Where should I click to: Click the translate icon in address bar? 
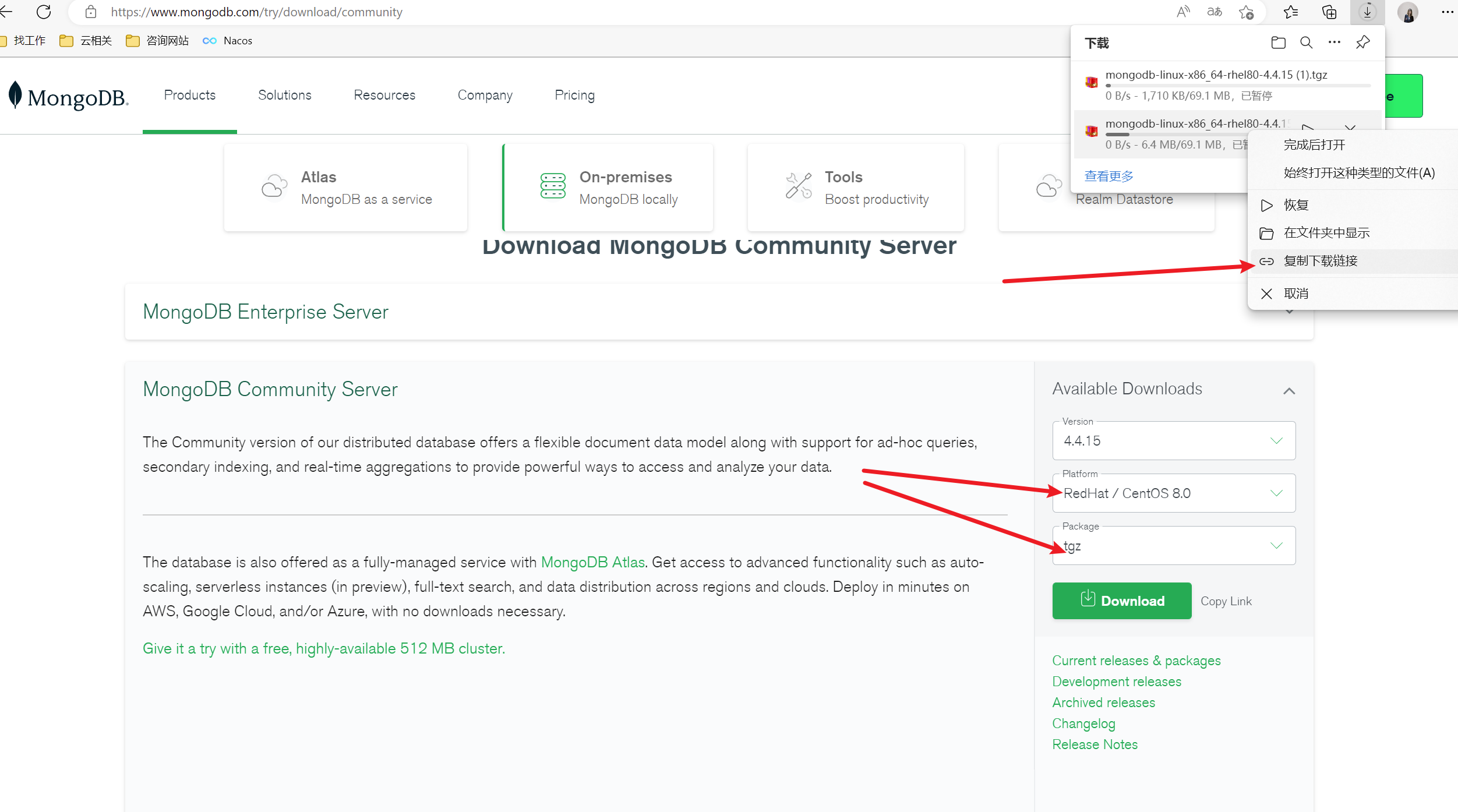pos(1215,12)
